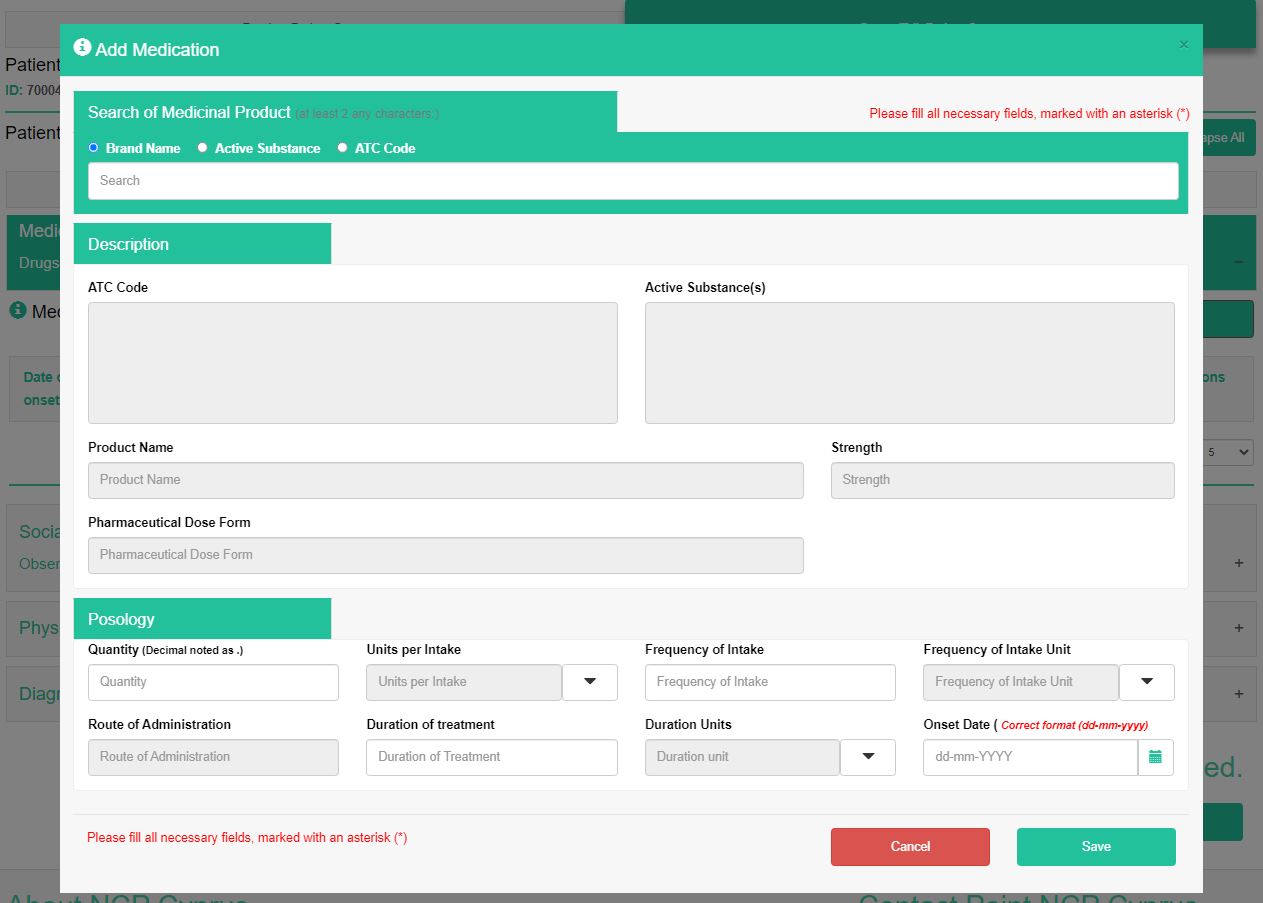Open the Units per Intake dropdown arrow
The width and height of the screenshot is (1263, 903).
590,682
